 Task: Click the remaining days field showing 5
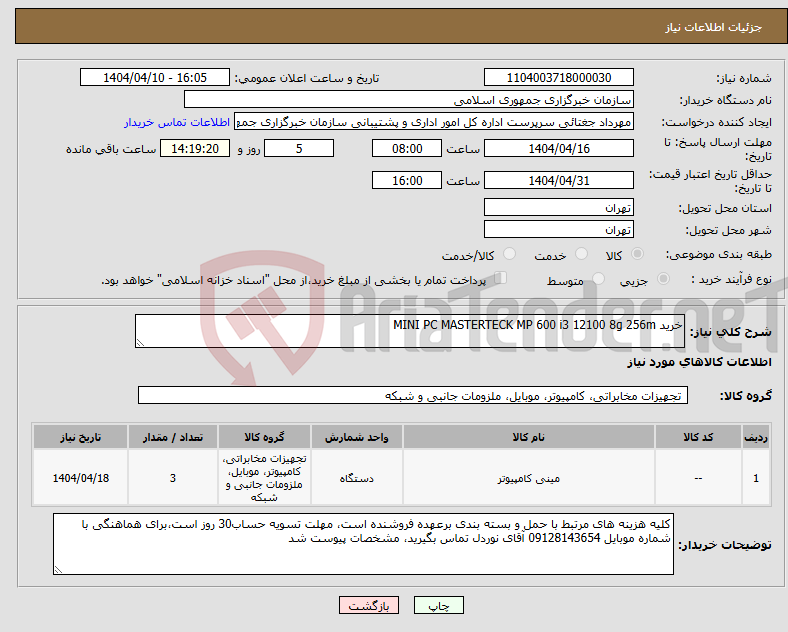(299, 149)
